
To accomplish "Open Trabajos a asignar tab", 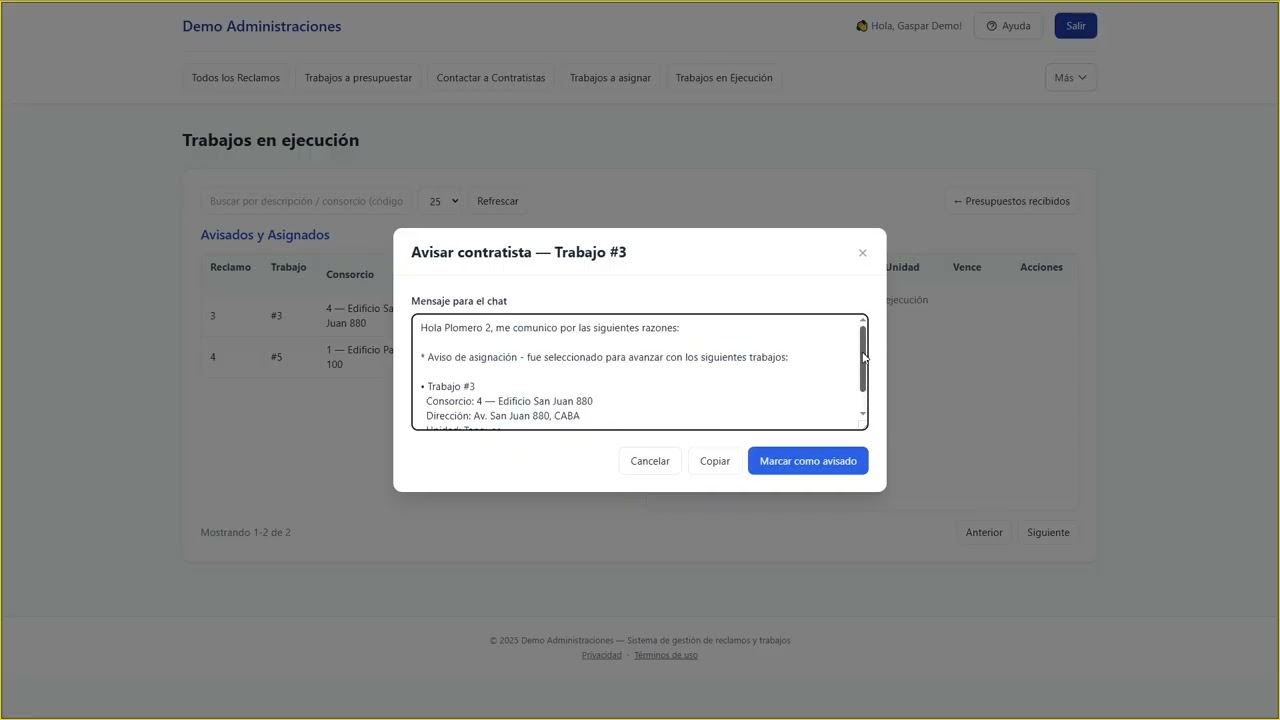I will click(x=610, y=78).
